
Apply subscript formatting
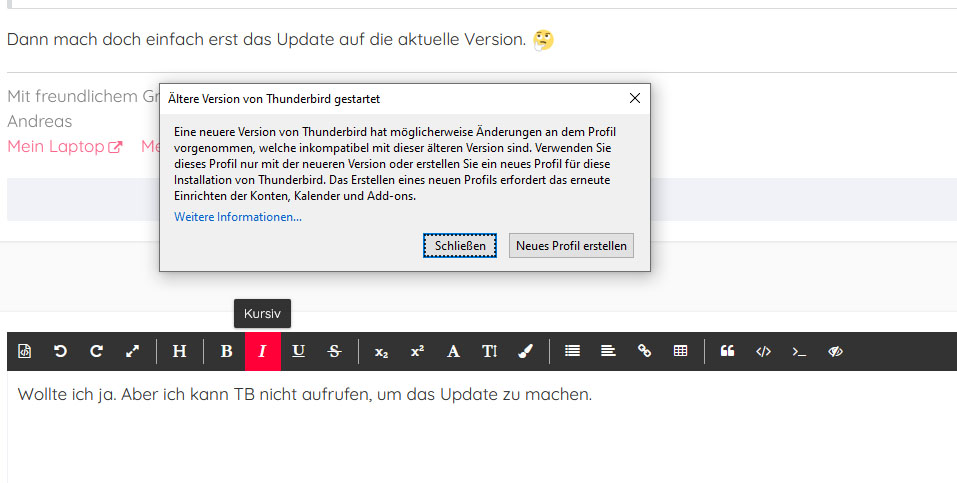pos(381,351)
